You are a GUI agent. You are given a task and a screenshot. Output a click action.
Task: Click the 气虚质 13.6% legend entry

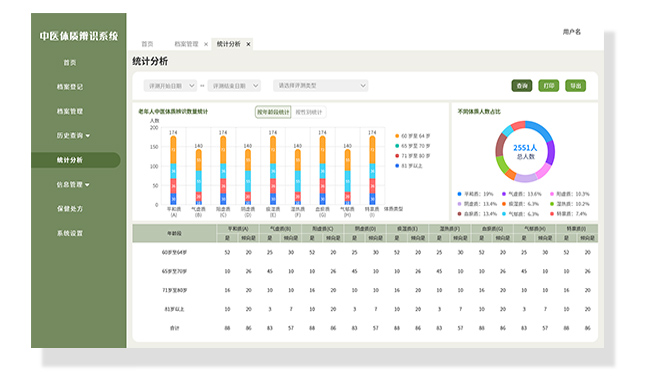coord(522,194)
